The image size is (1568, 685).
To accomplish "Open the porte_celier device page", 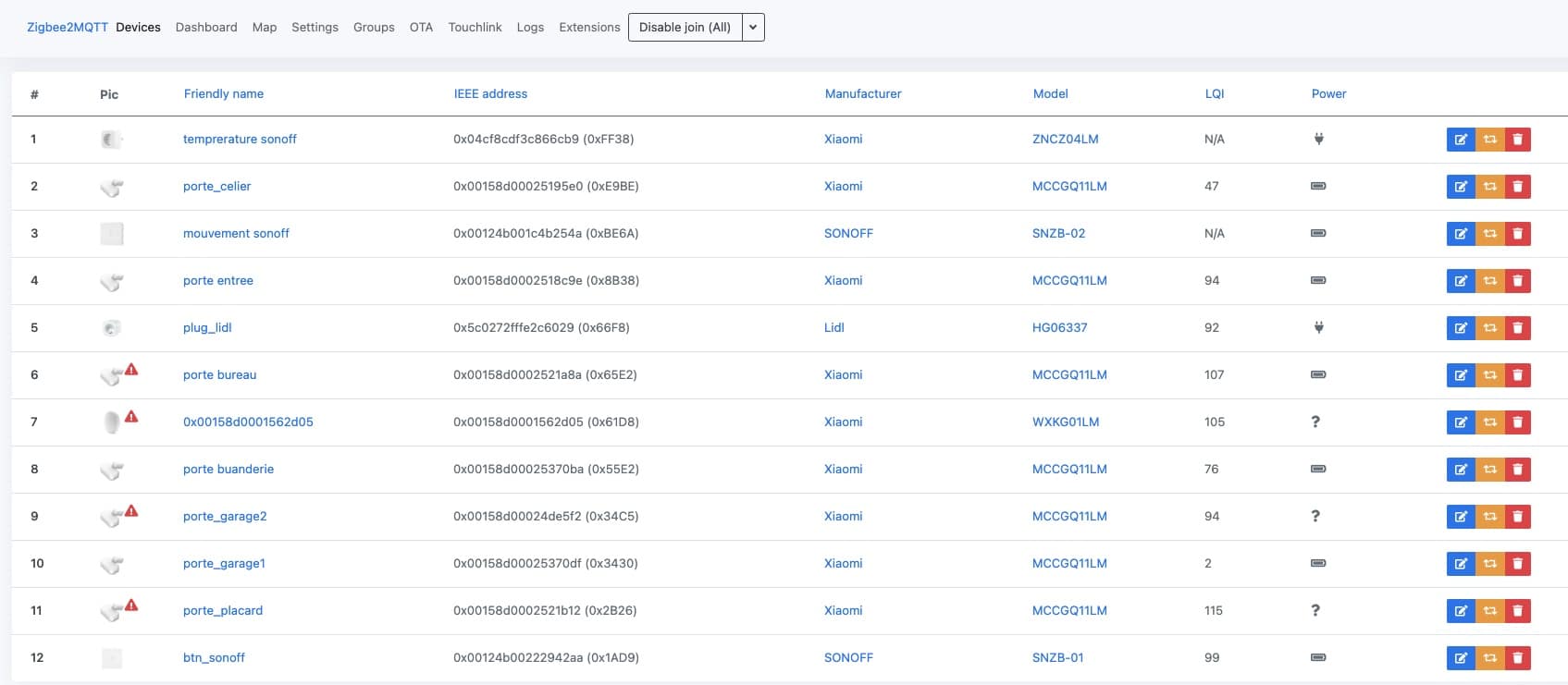I will (216, 186).
